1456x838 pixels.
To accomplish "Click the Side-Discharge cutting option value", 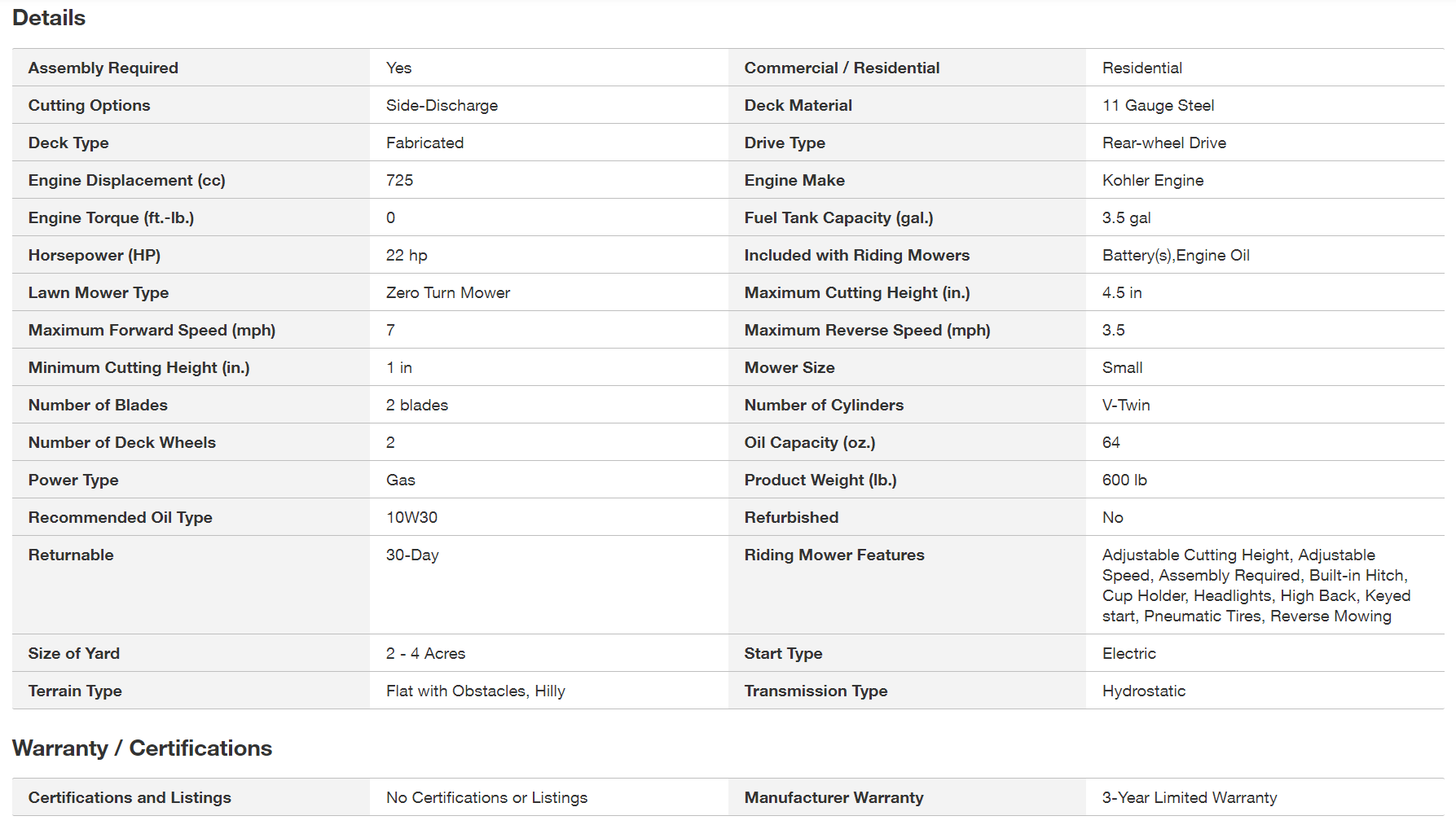I will pyautogui.click(x=442, y=105).
